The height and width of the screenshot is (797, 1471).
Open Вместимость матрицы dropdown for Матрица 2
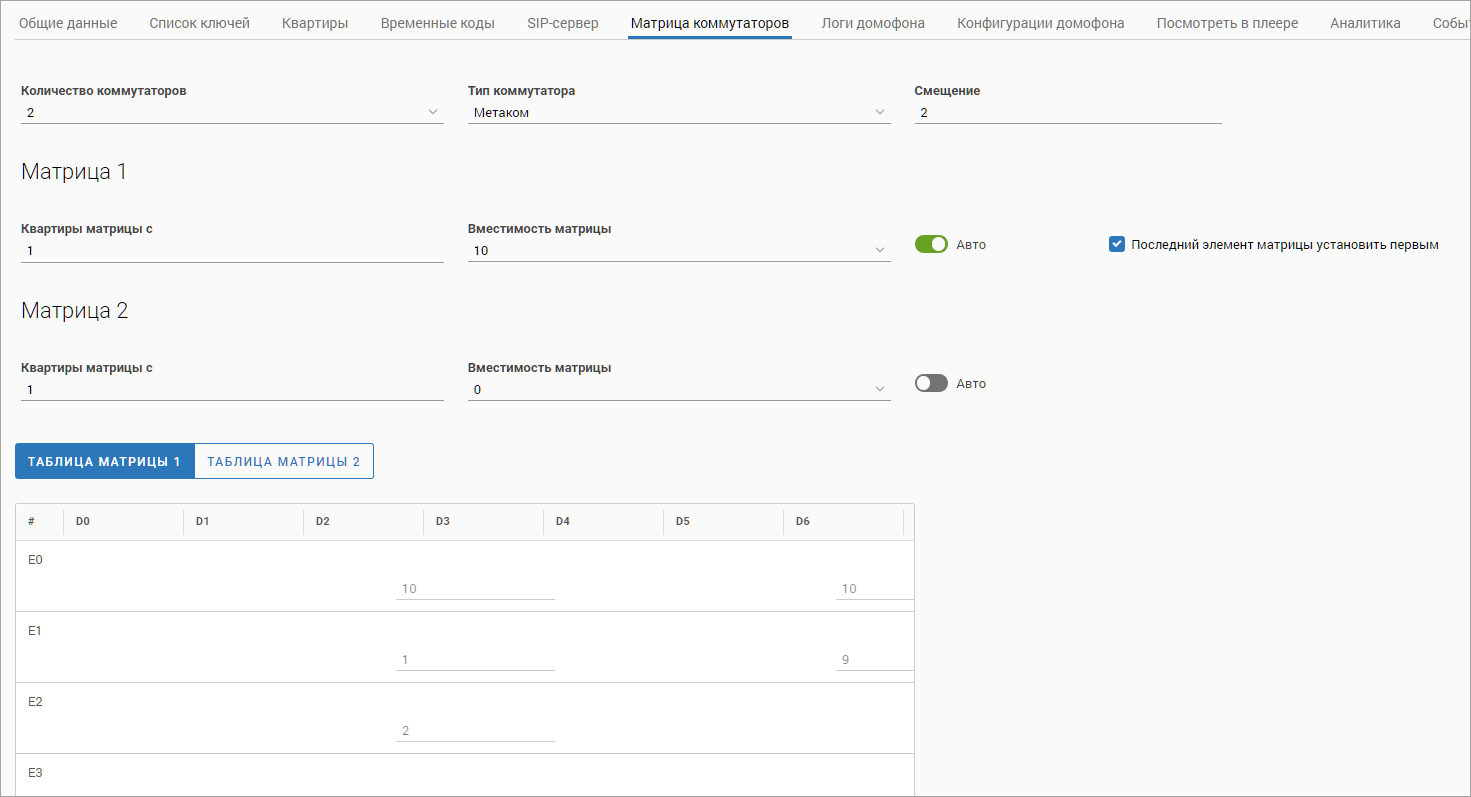pyautogui.click(x=678, y=390)
